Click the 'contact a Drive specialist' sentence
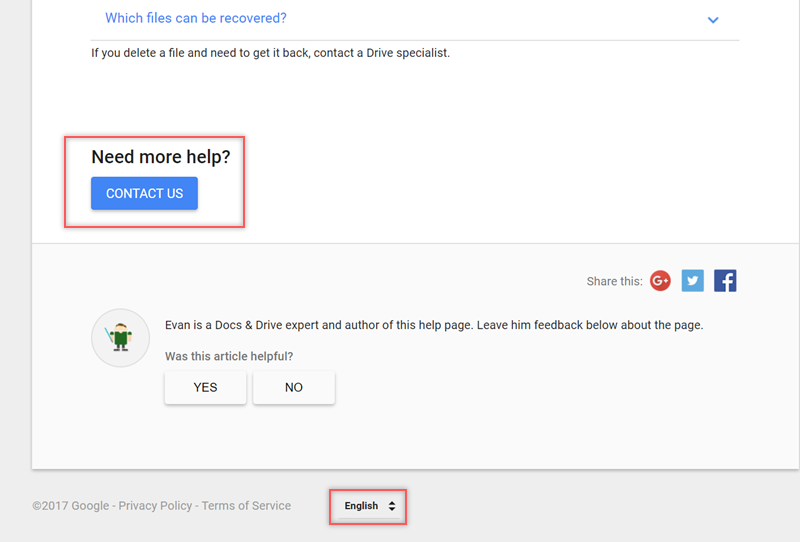 point(382,52)
